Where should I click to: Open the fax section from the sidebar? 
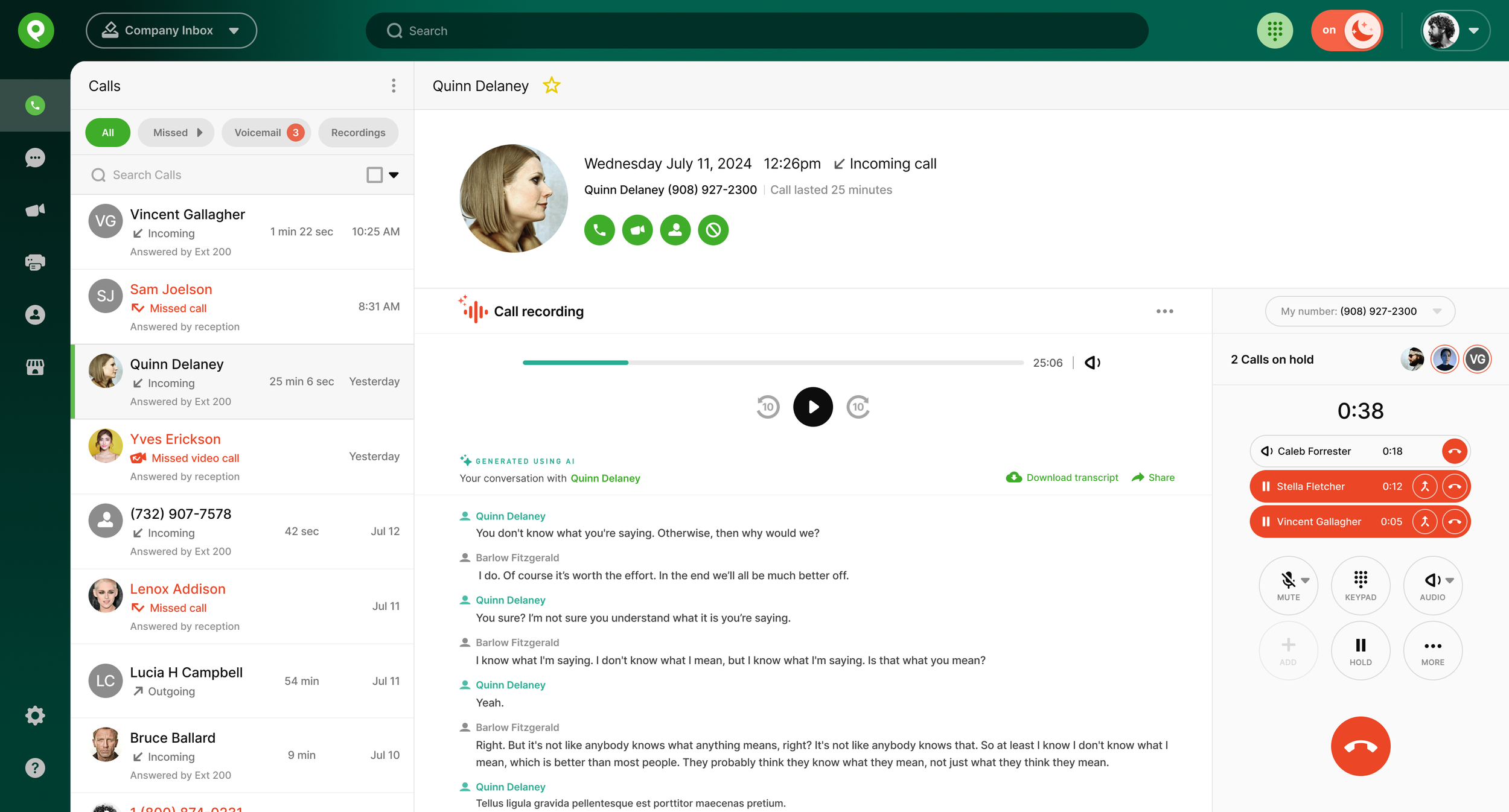tap(34, 262)
